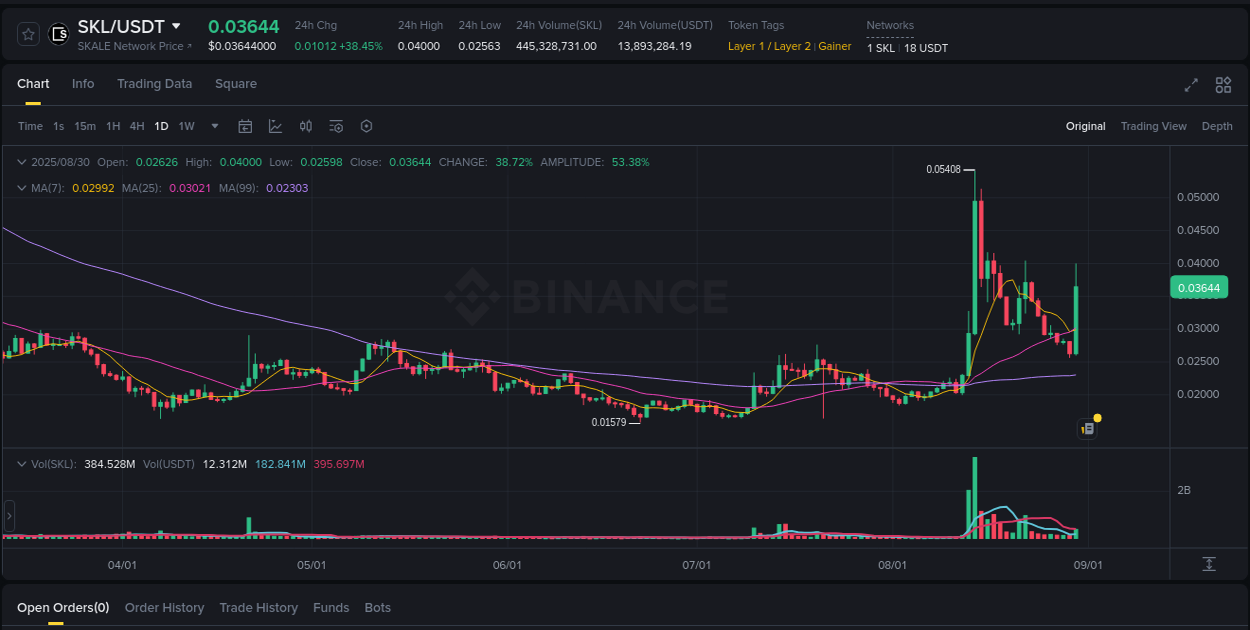Open the date range calendar picker
The image size is (1250, 630).
tap(245, 126)
